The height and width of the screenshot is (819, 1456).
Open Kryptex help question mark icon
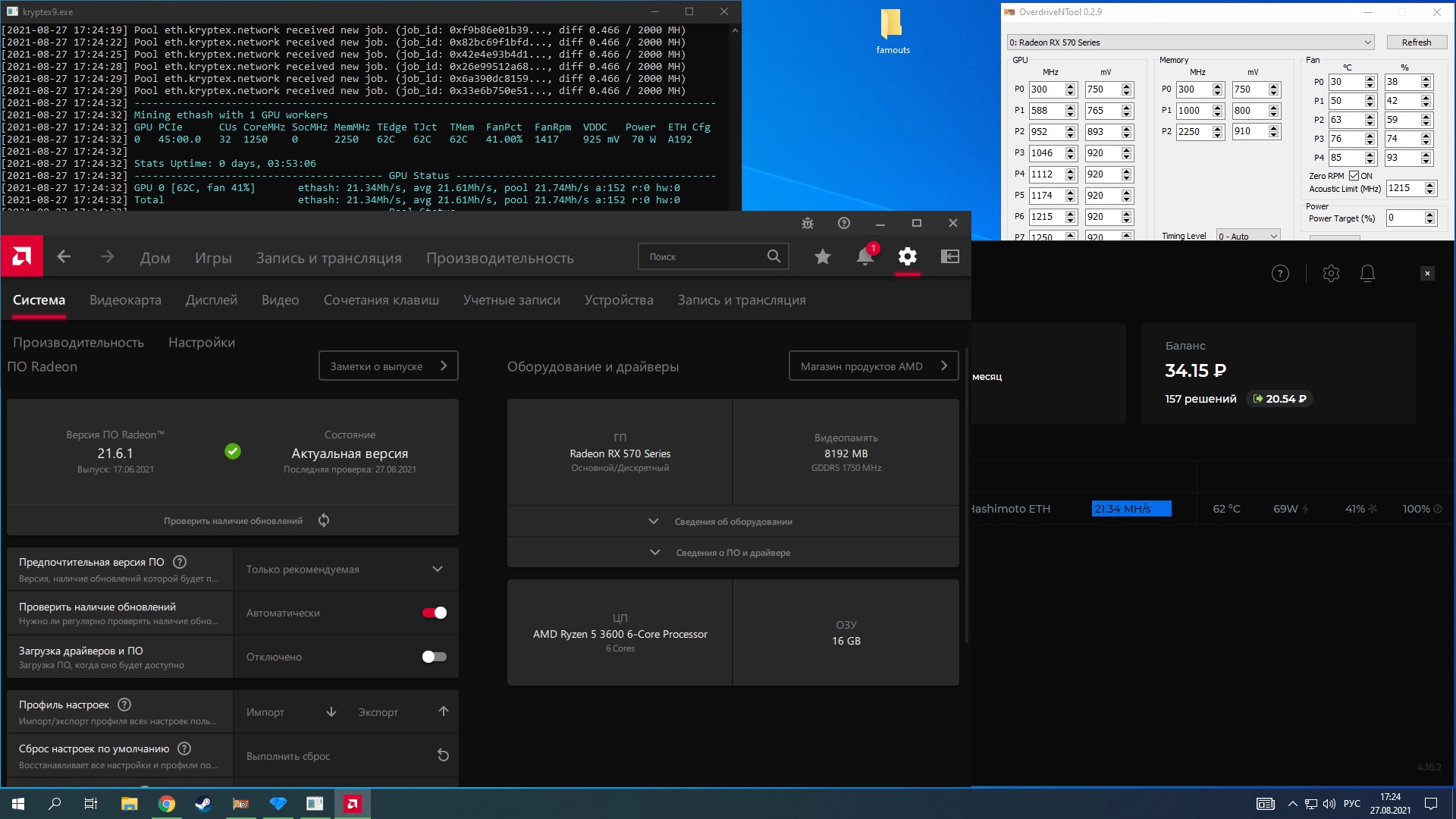click(1280, 274)
